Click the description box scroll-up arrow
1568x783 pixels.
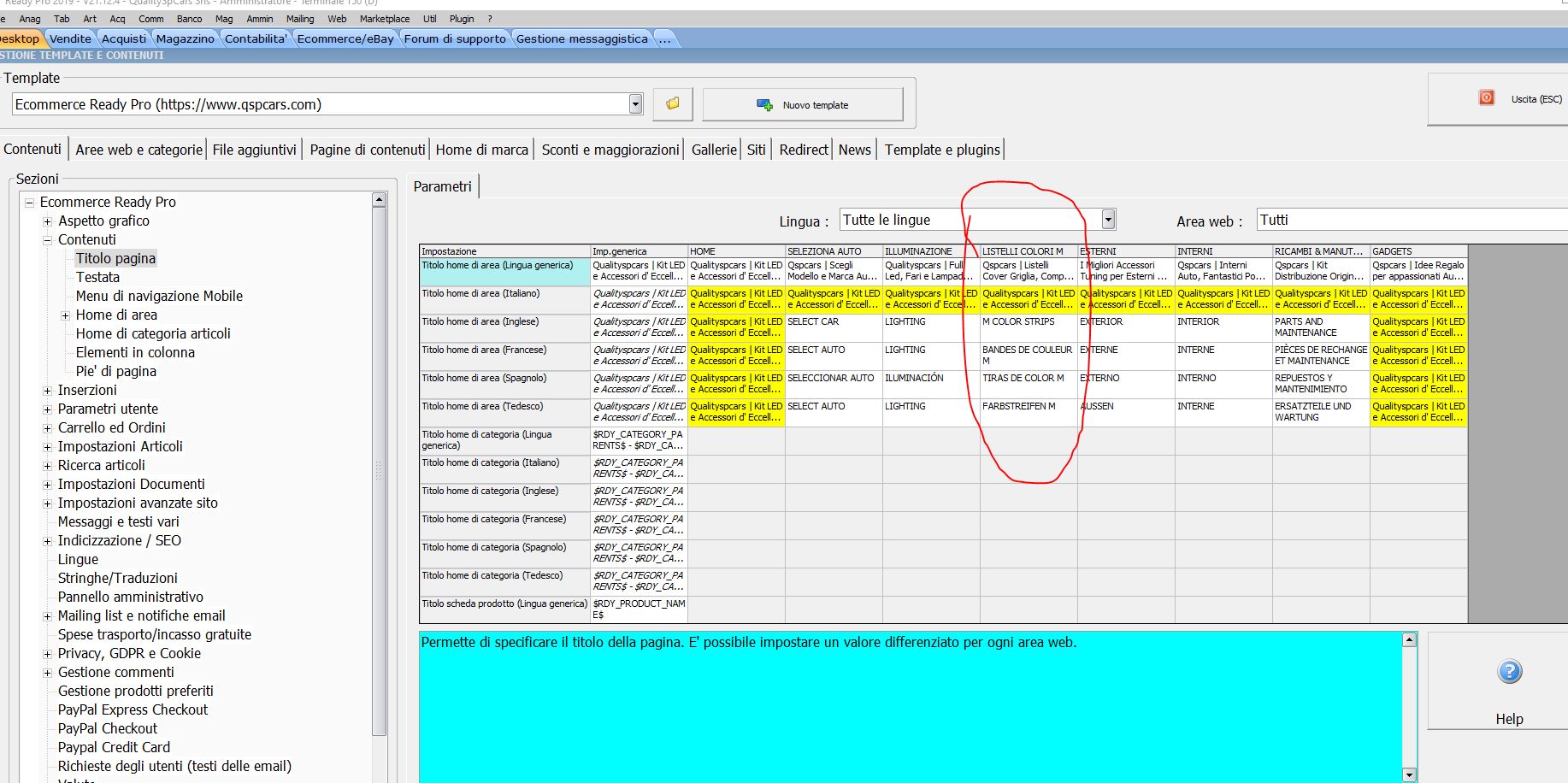[1410, 639]
